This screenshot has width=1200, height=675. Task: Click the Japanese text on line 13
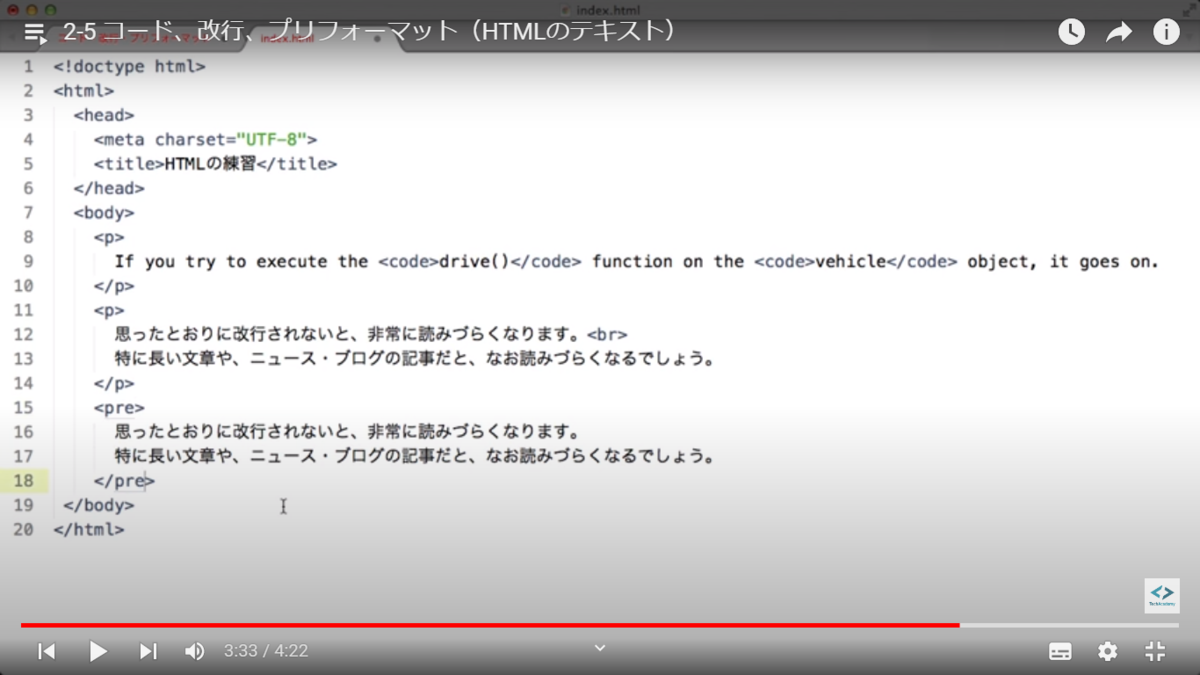click(415, 358)
